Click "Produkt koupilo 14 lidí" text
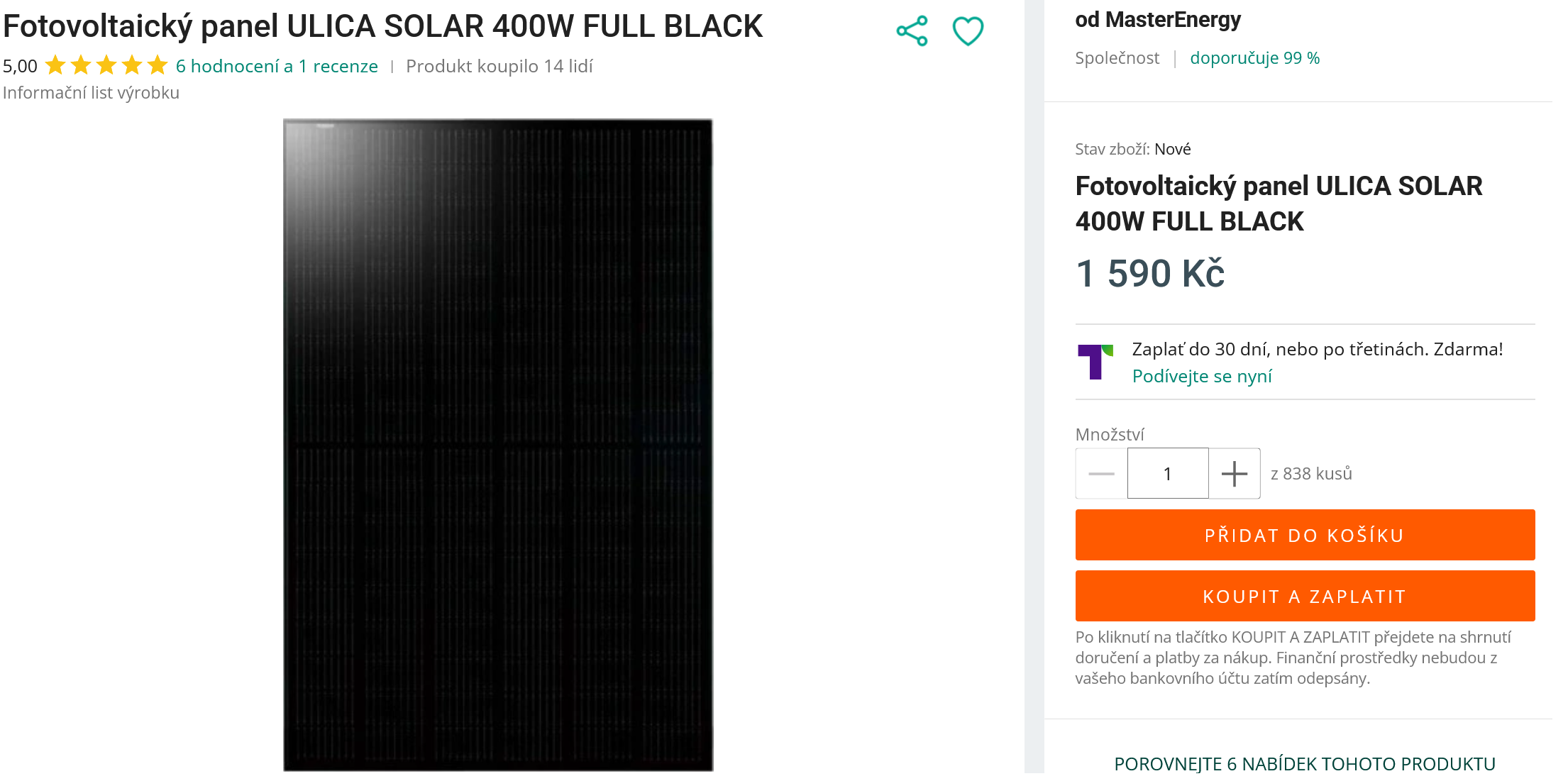 pos(499,67)
